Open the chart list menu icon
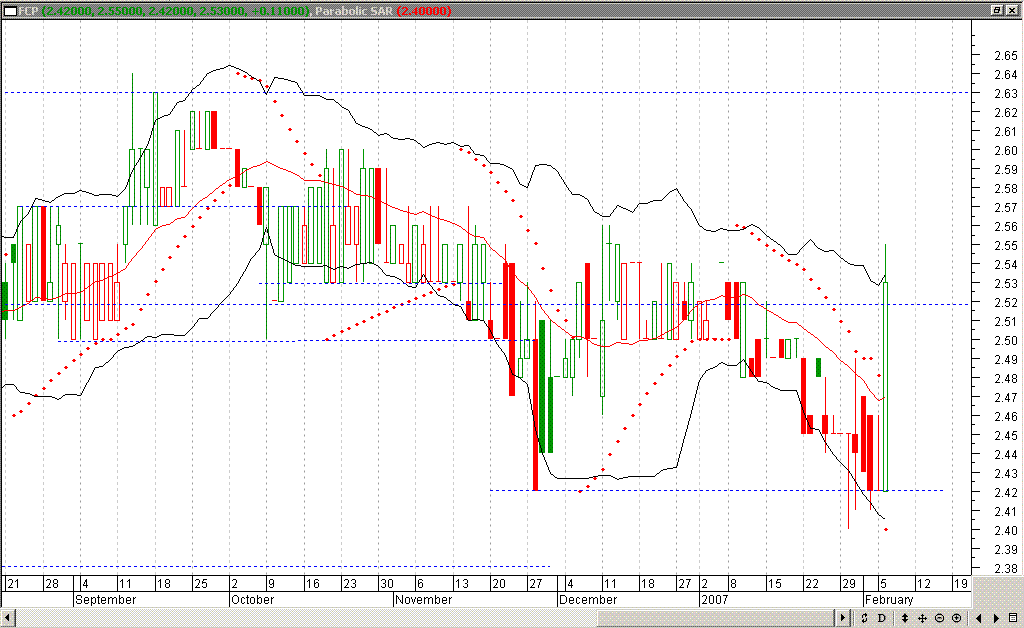The height and width of the screenshot is (628, 1024). click(x=1013, y=618)
